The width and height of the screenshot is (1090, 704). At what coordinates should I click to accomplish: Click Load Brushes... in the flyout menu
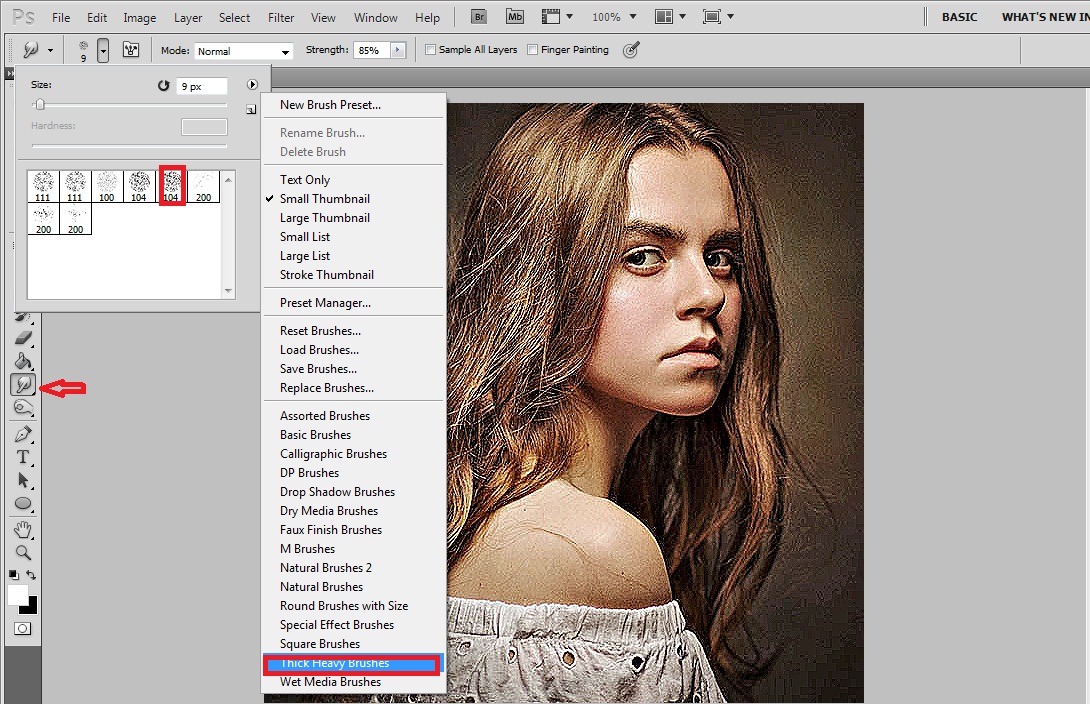coord(319,350)
